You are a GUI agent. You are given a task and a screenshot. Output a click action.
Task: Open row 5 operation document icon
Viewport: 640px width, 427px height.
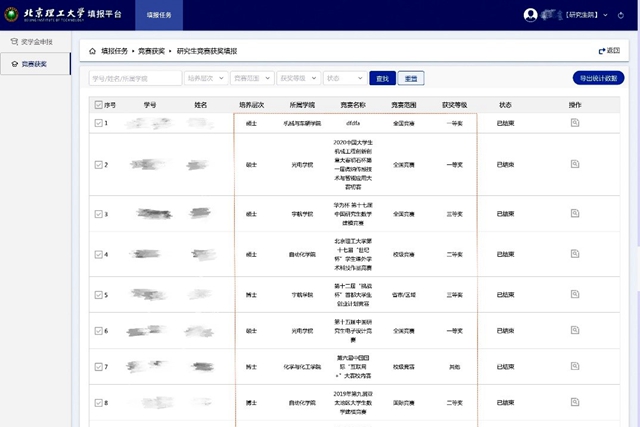coord(575,295)
